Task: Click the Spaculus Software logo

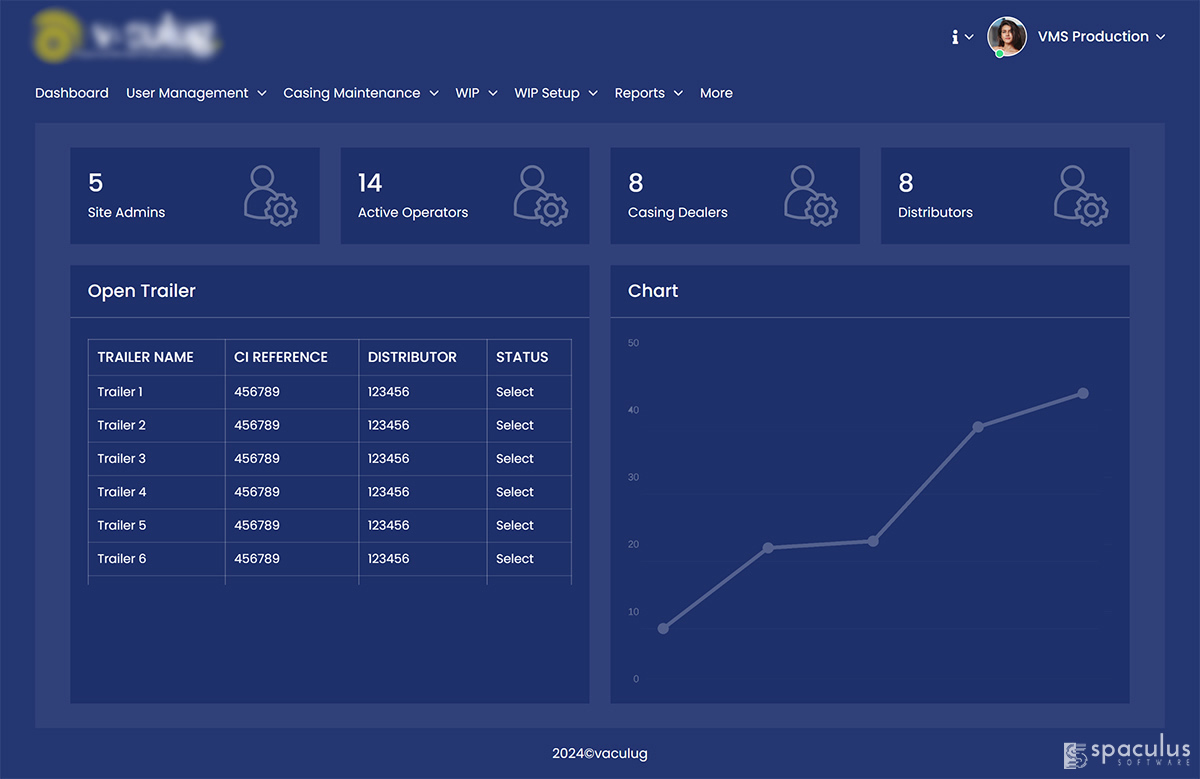Action: click(1127, 753)
